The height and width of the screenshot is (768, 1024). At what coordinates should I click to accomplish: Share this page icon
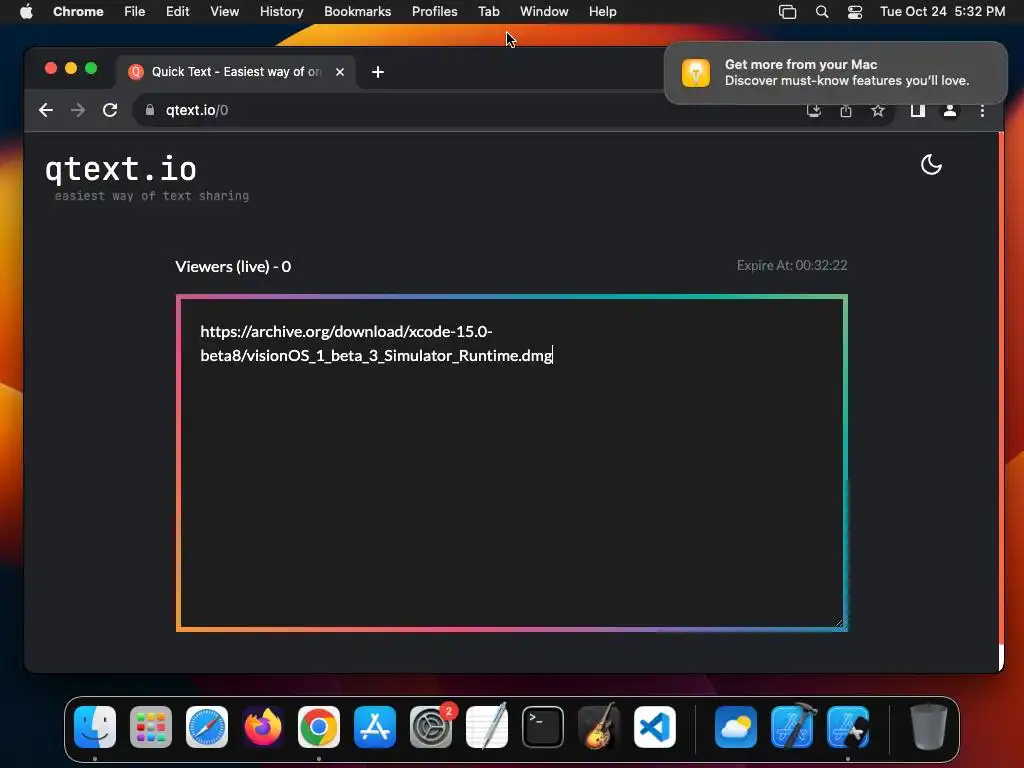pos(846,110)
